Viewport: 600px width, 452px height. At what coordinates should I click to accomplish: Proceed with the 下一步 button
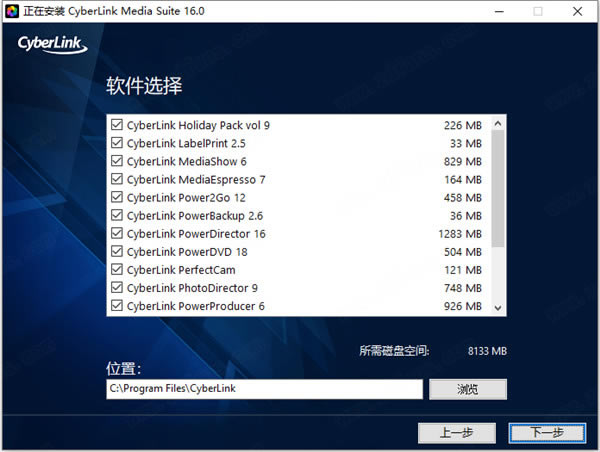546,432
